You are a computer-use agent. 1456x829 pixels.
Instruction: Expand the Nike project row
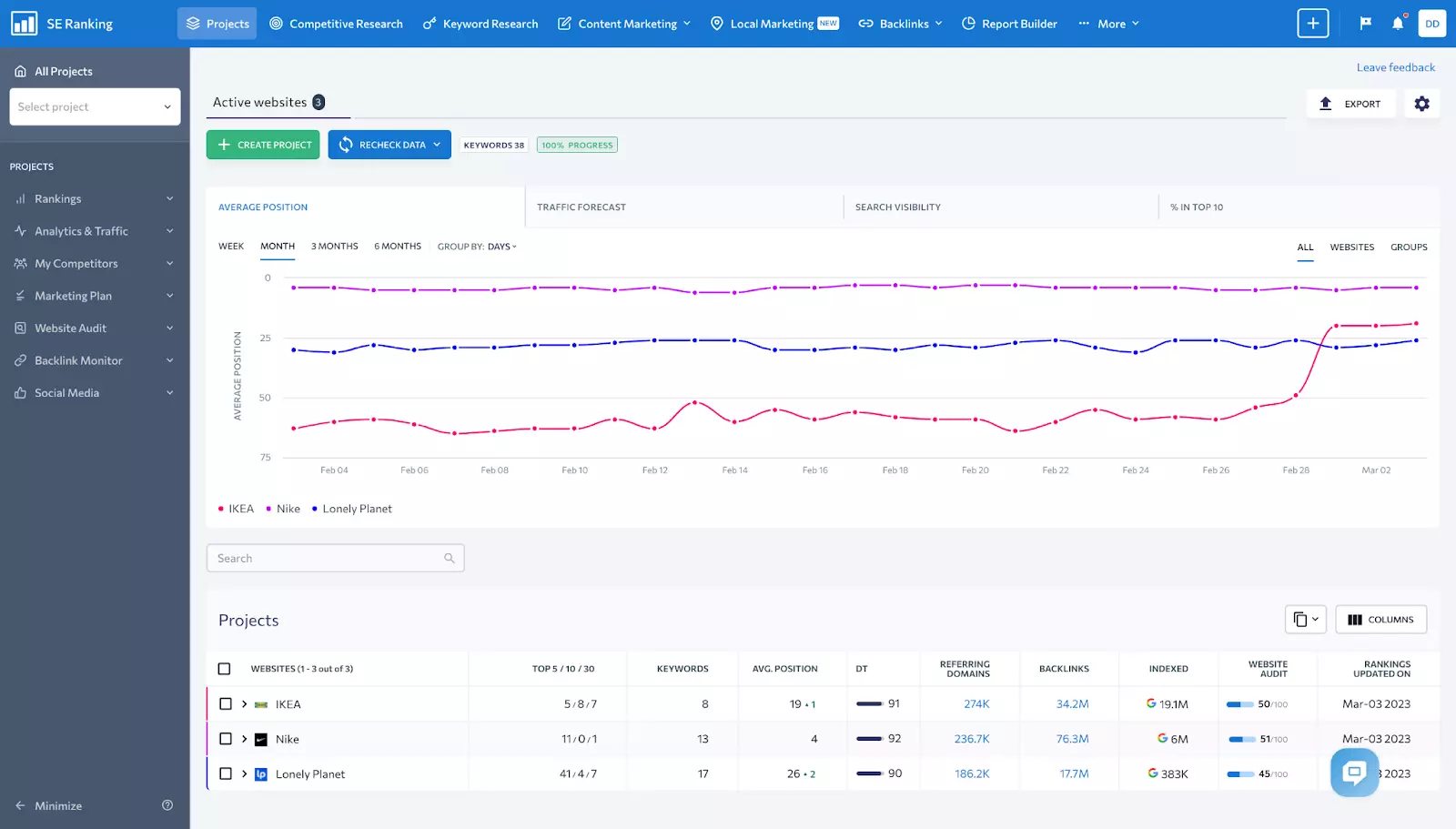tap(244, 739)
